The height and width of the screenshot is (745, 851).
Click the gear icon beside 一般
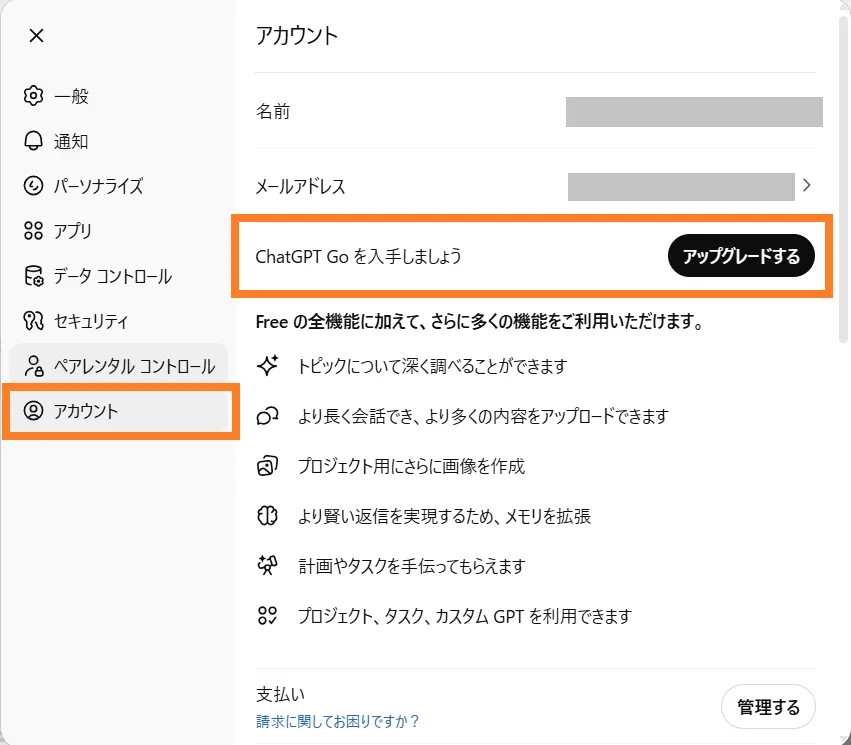pos(34,96)
